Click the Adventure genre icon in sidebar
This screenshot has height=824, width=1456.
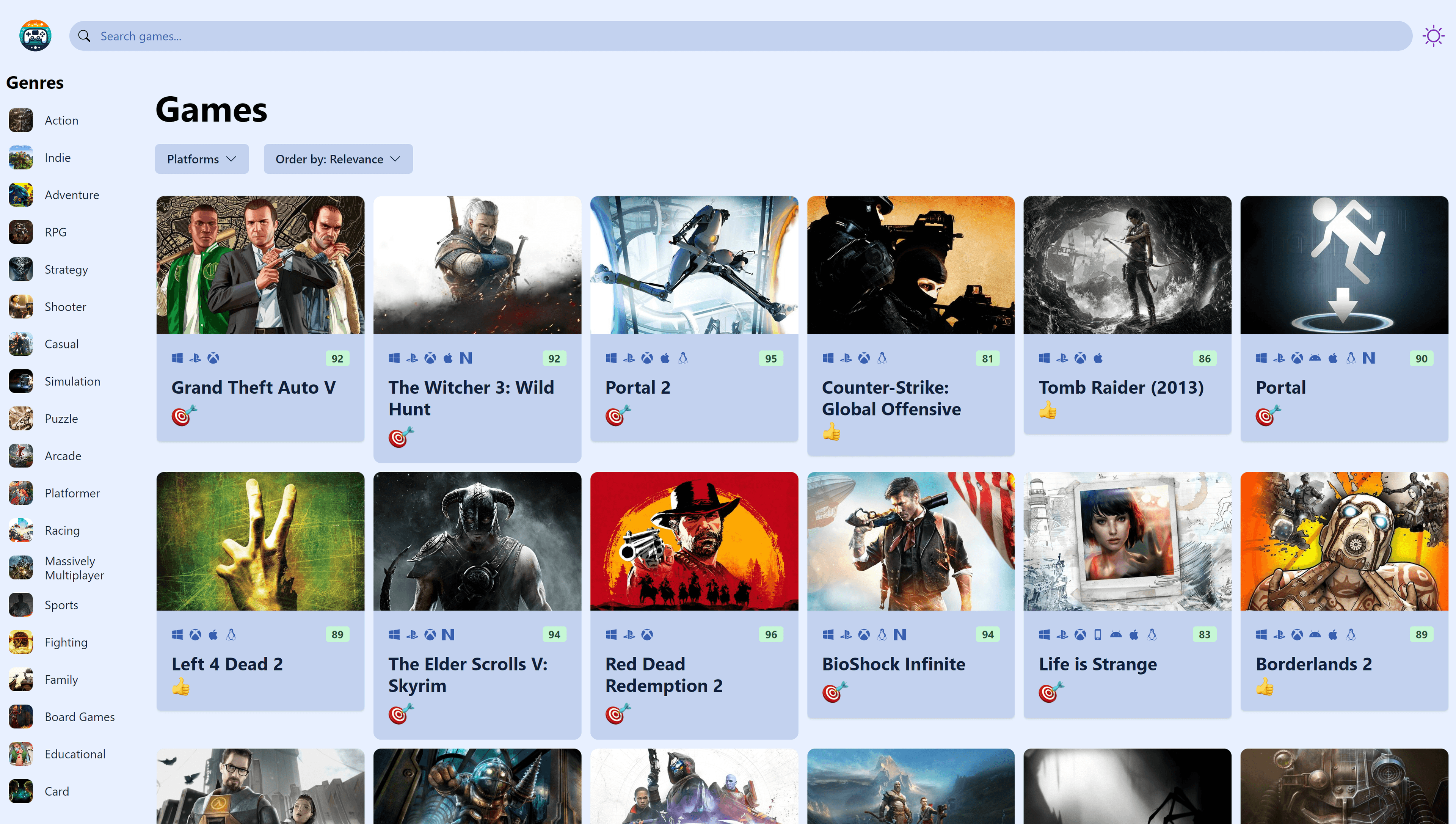pos(22,195)
